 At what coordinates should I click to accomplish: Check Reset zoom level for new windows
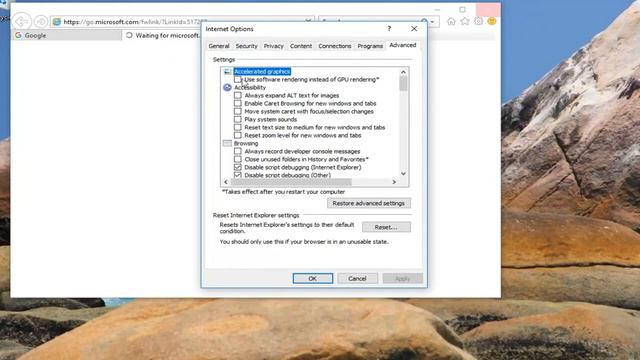(x=238, y=135)
